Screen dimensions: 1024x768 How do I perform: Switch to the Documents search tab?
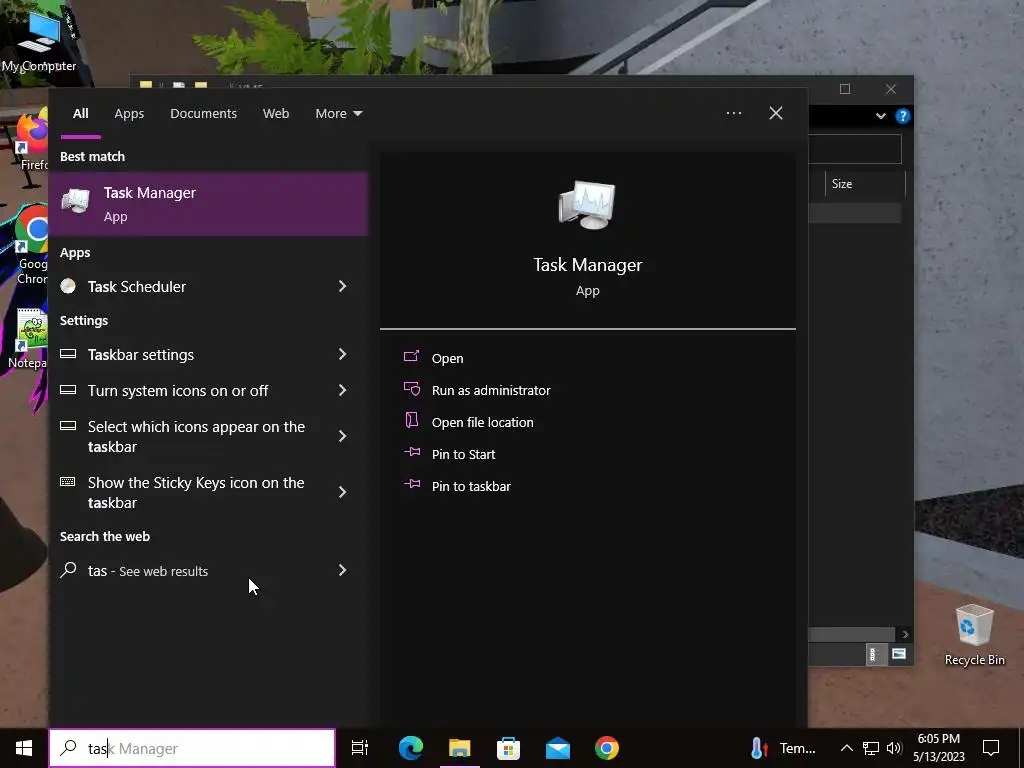[x=203, y=114]
